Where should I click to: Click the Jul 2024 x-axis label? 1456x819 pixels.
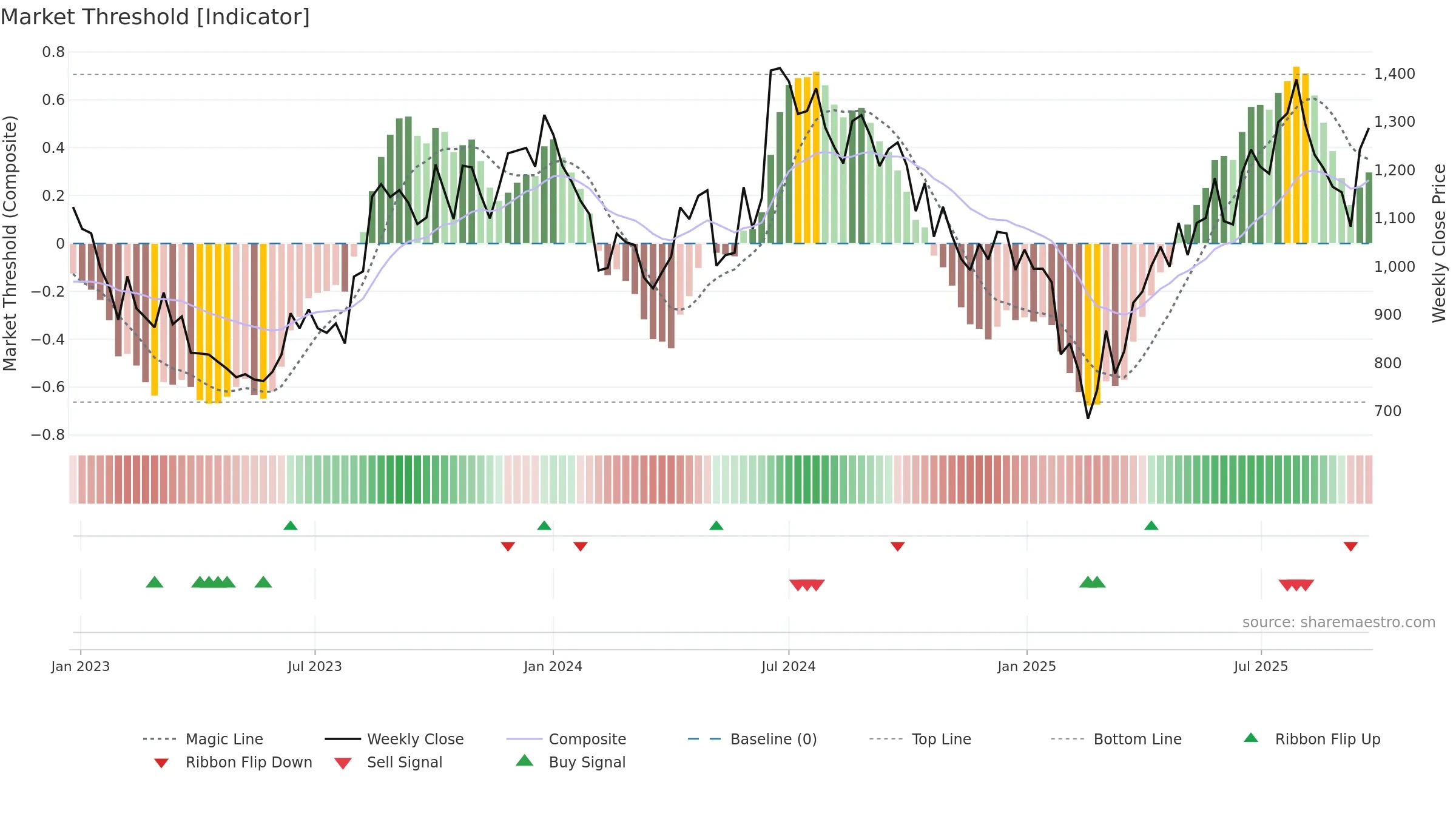pos(789,667)
